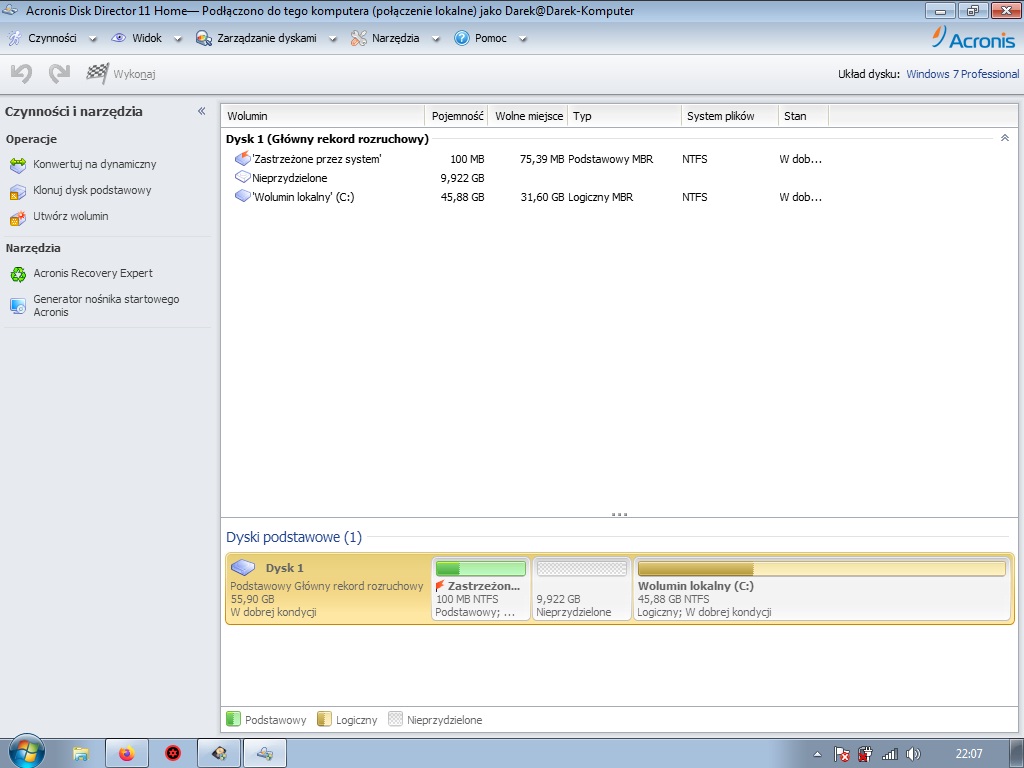
Task: Click Klonuj dysk podstawowy operation
Action: (92, 190)
